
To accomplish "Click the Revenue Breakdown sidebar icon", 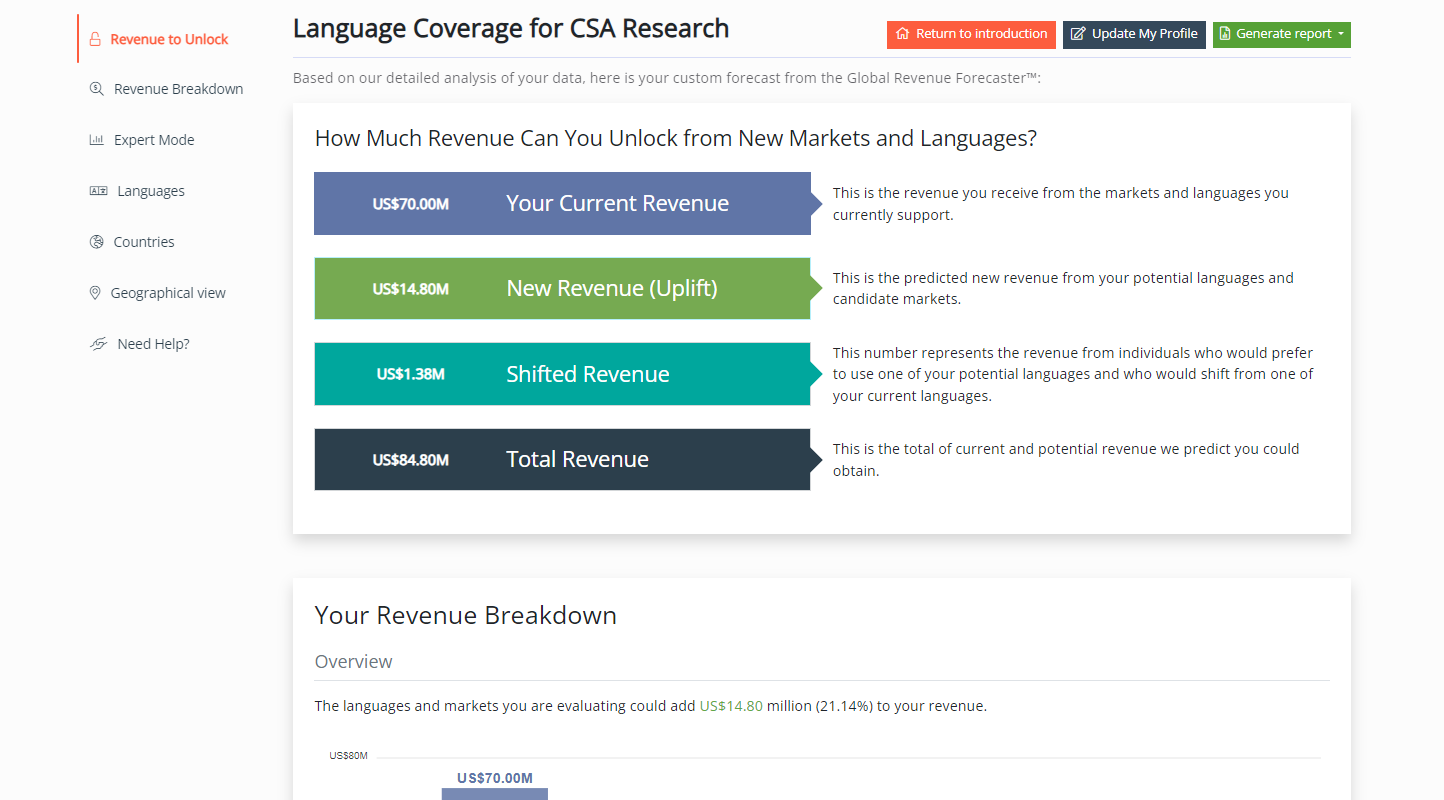I will coord(96,89).
